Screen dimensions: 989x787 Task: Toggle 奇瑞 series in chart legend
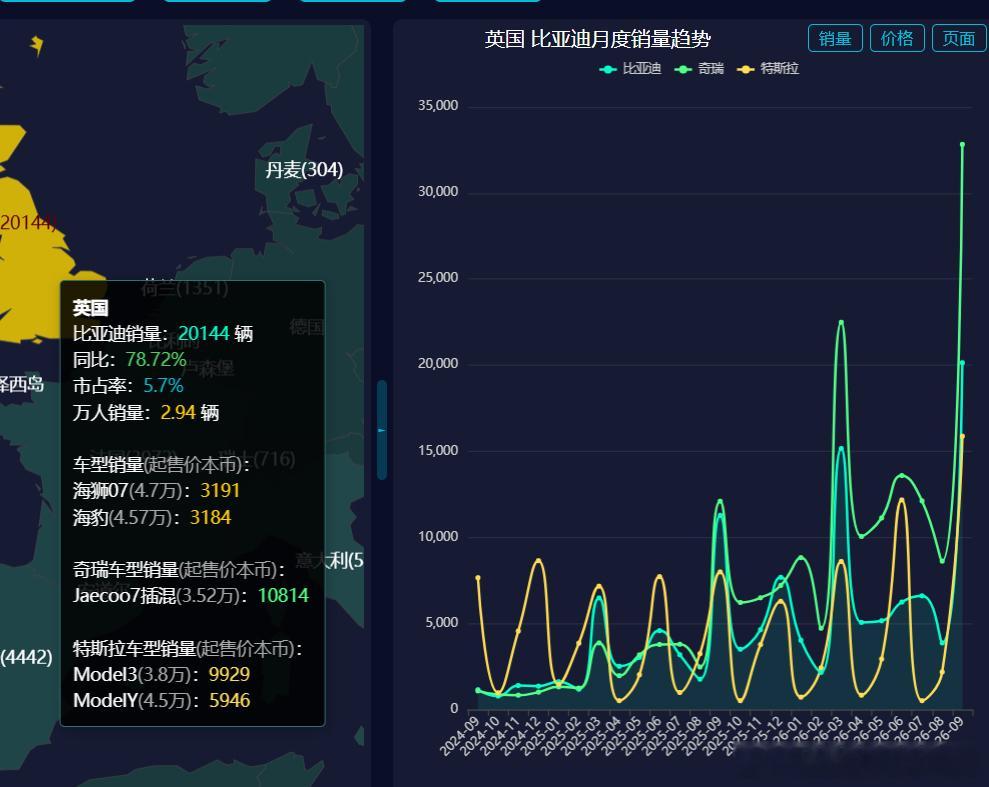pyautogui.click(x=699, y=69)
